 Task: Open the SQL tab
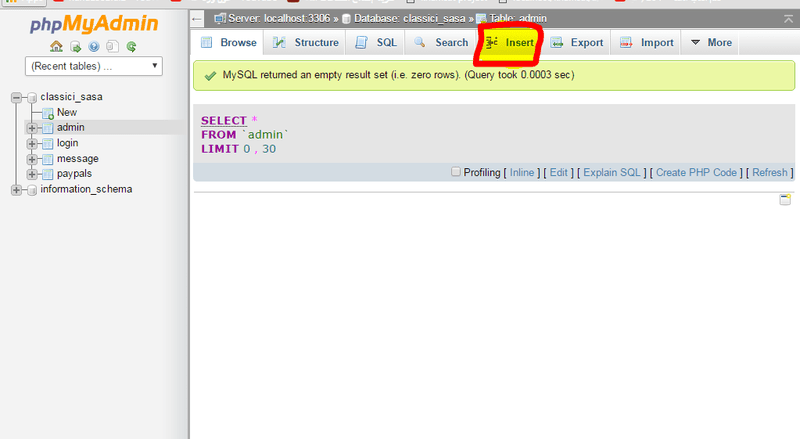376,42
